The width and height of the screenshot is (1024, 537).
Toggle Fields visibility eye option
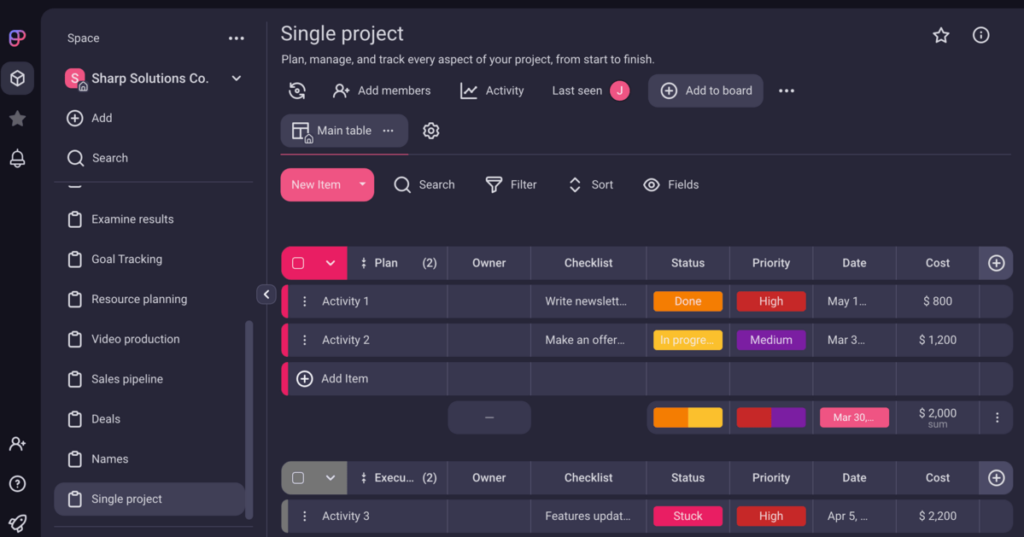click(671, 185)
